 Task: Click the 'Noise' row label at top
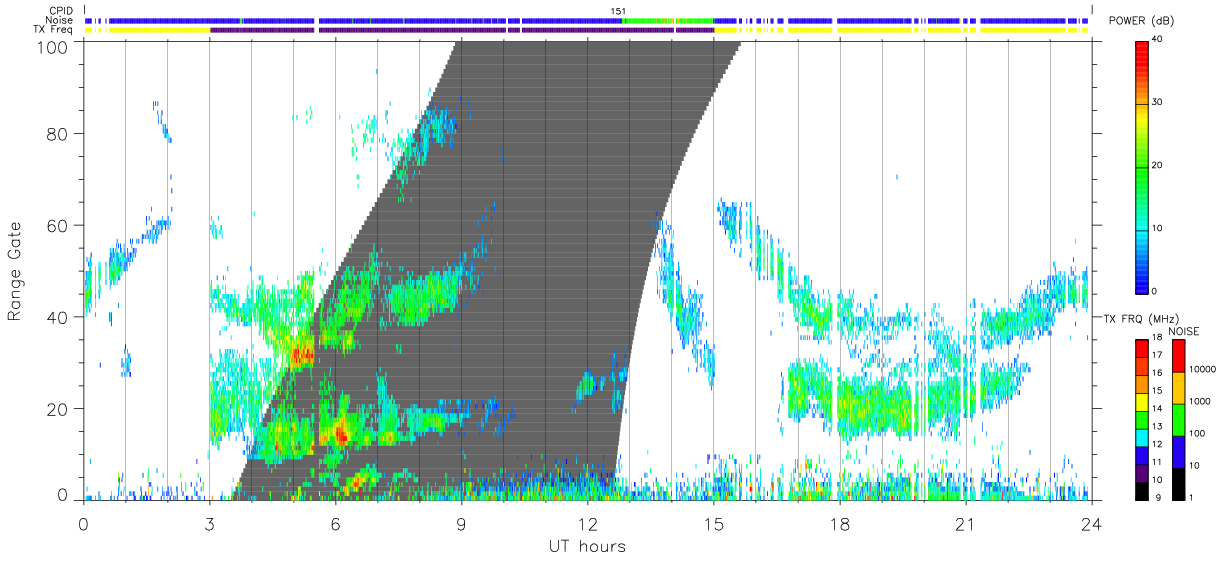[61, 20]
